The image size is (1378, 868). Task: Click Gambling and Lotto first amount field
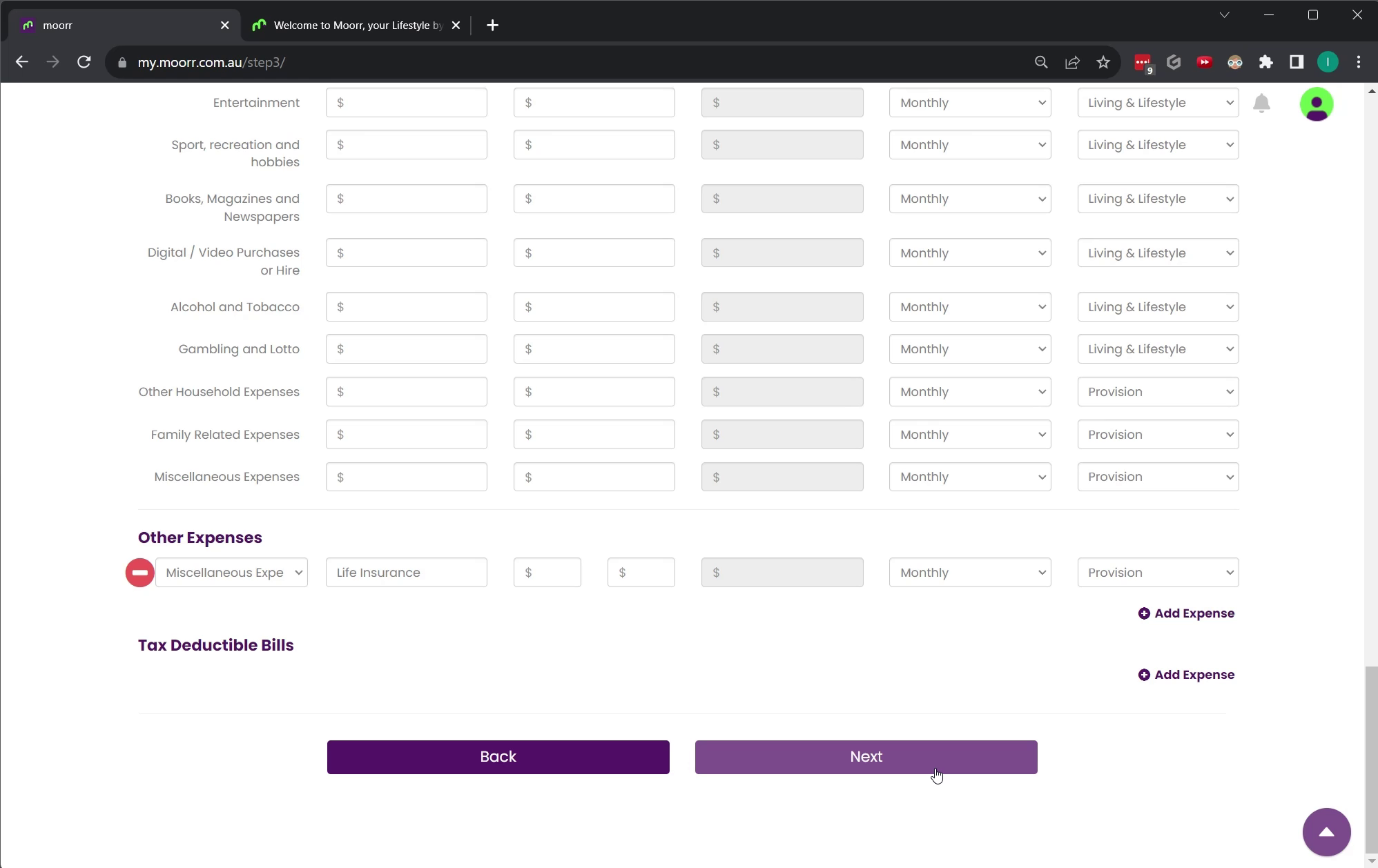pos(406,349)
